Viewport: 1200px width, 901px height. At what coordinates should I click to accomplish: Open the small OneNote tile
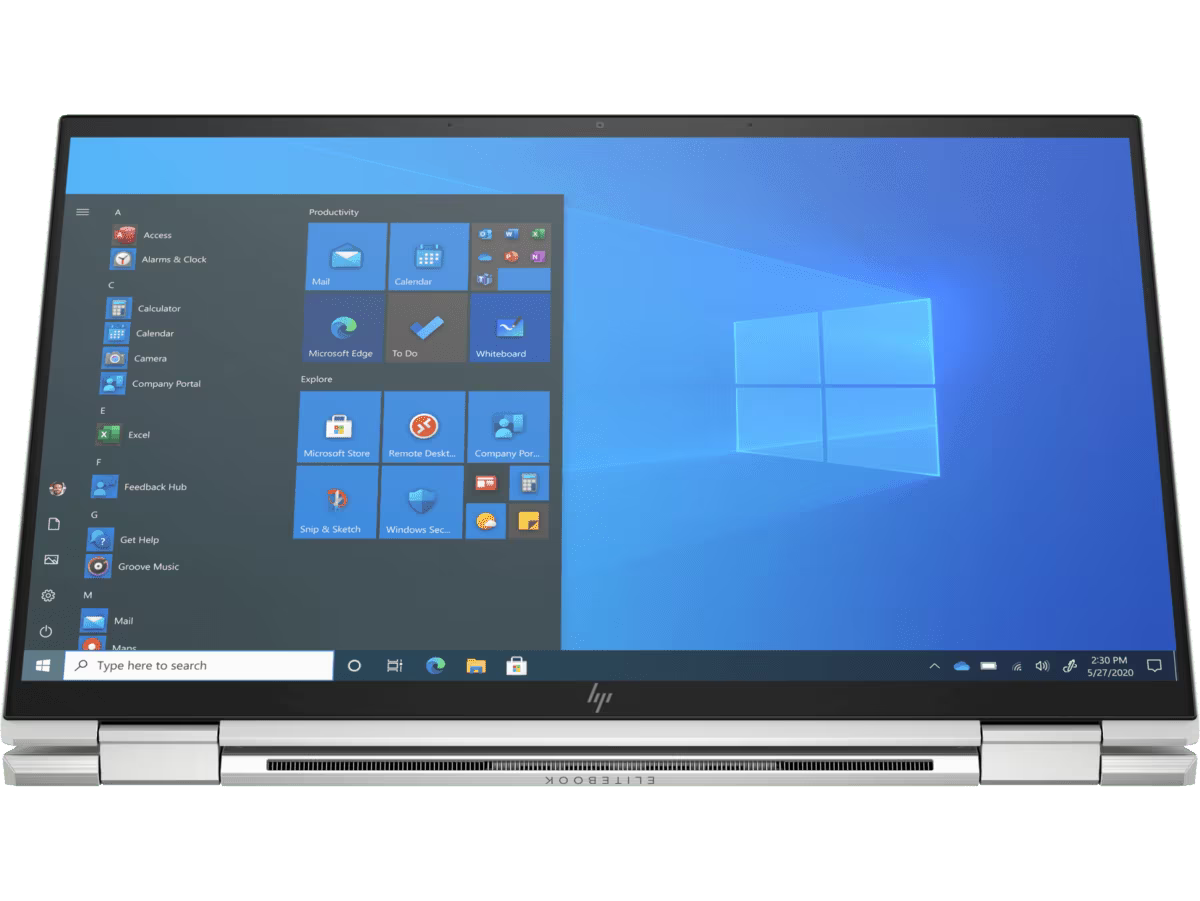click(538, 257)
